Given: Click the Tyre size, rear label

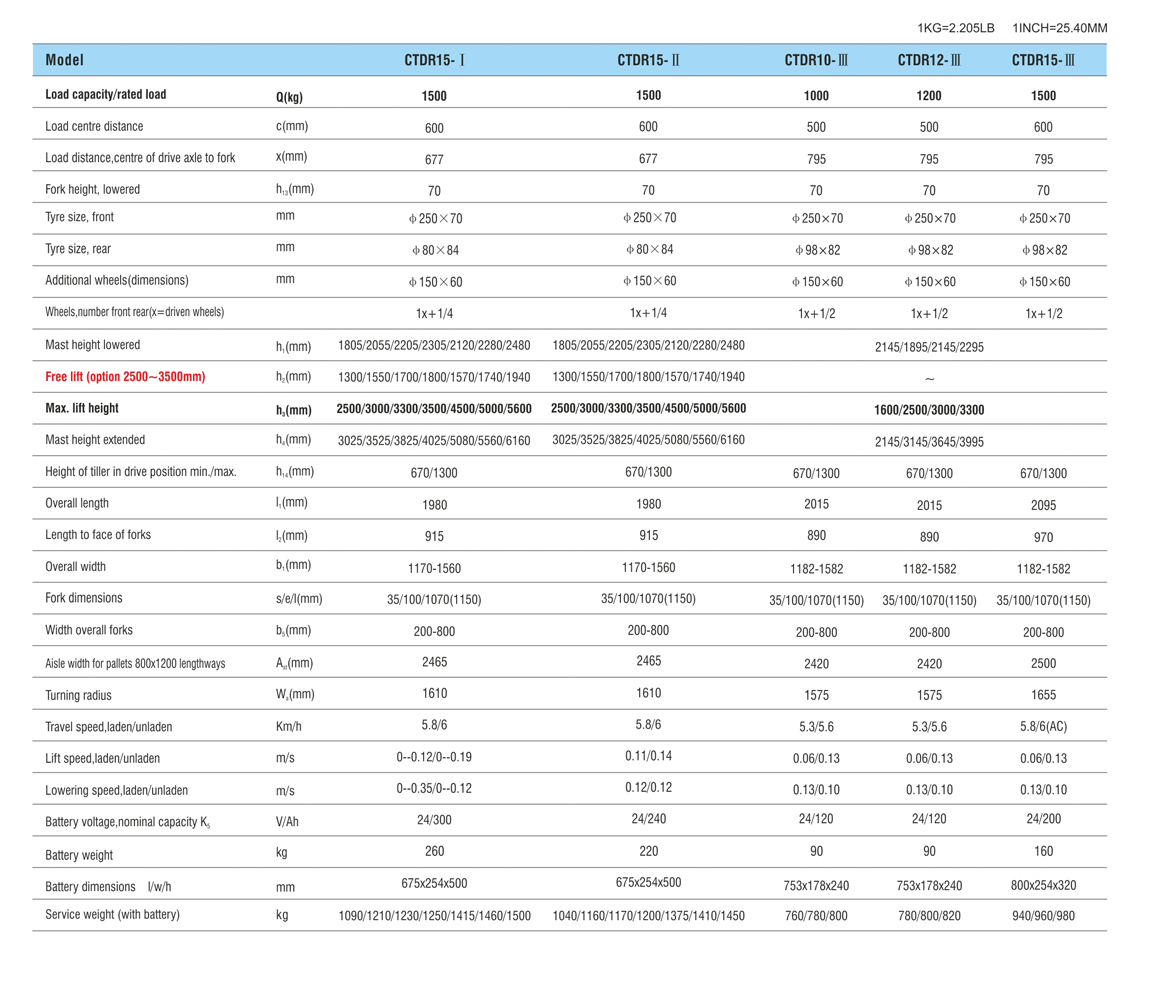Looking at the screenshot, I should (x=78, y=249).
